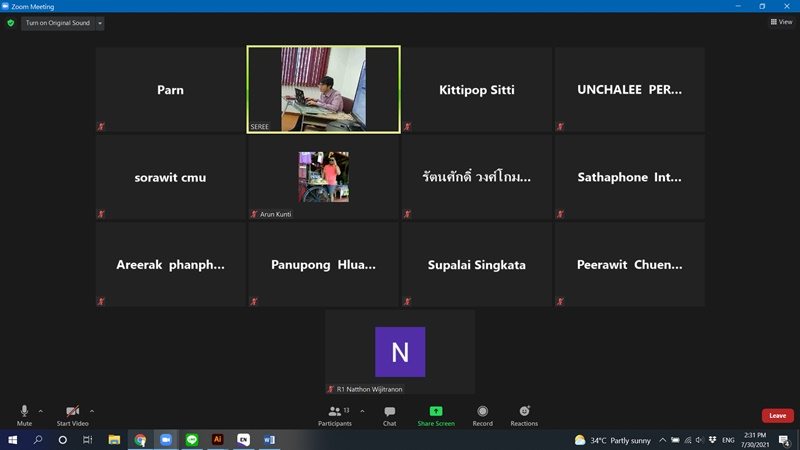Open the Original Sound dropdown arrow
This screenshot has width=800, height=450.
click(x=100, y=23)
